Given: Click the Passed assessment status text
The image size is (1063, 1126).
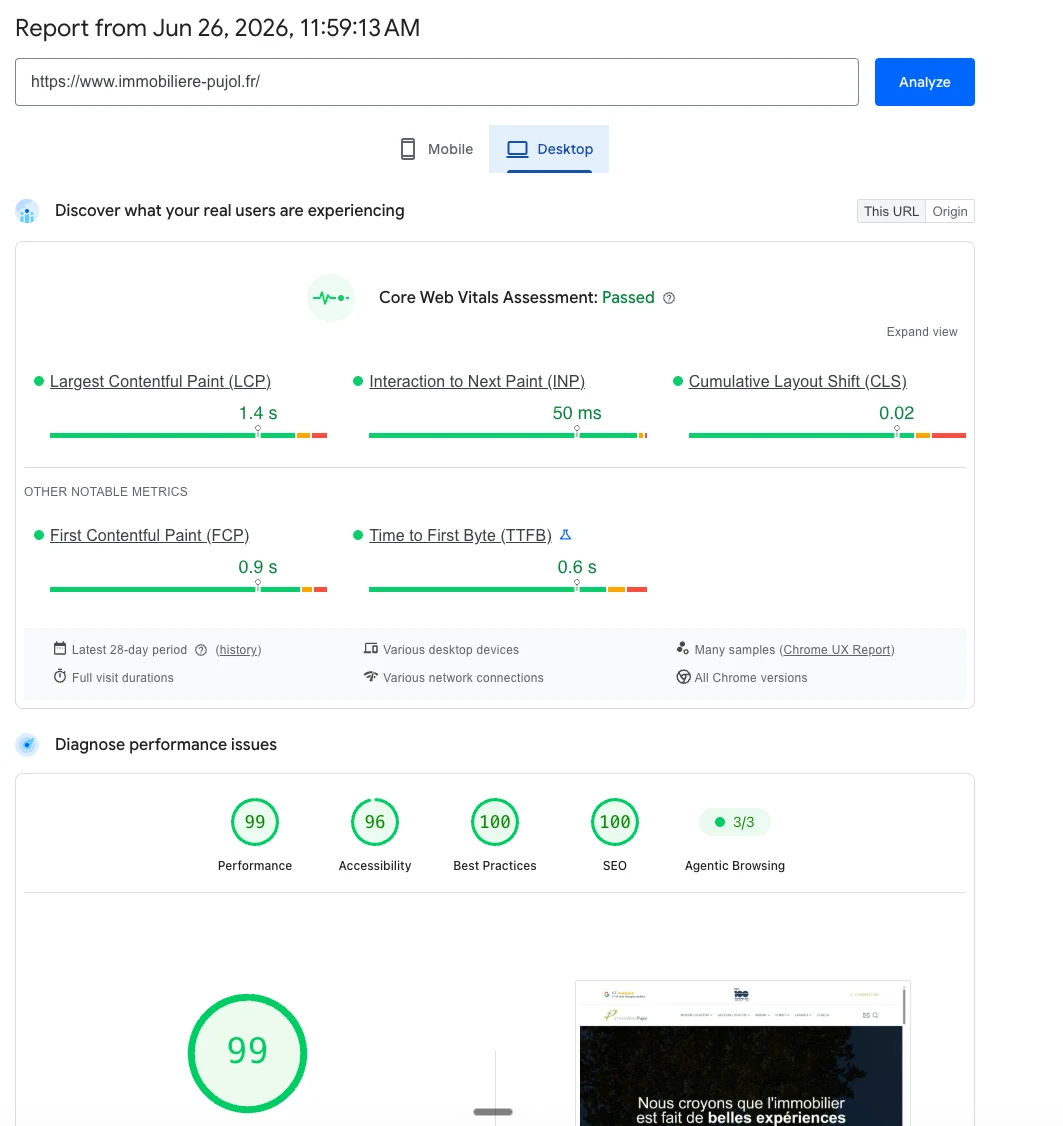Looking at the screenshot, I should (x=628, y=297).
